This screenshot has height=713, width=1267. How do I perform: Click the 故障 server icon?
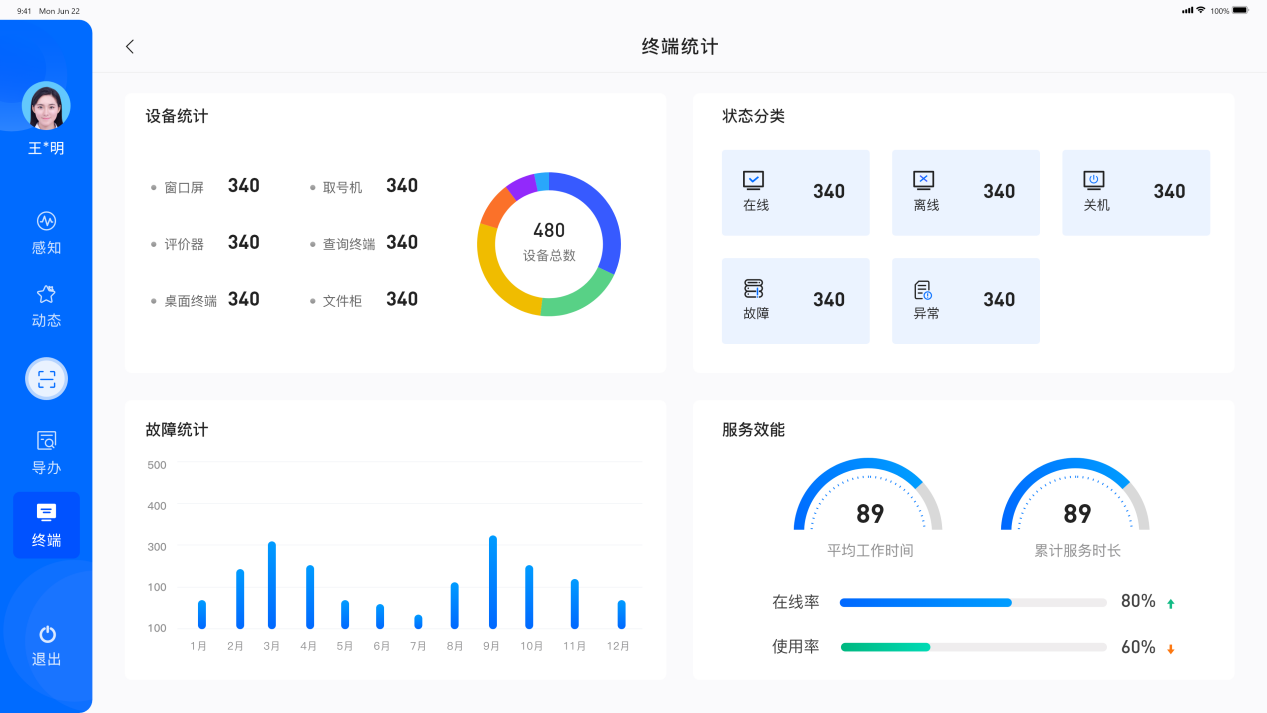click(753, 289)
